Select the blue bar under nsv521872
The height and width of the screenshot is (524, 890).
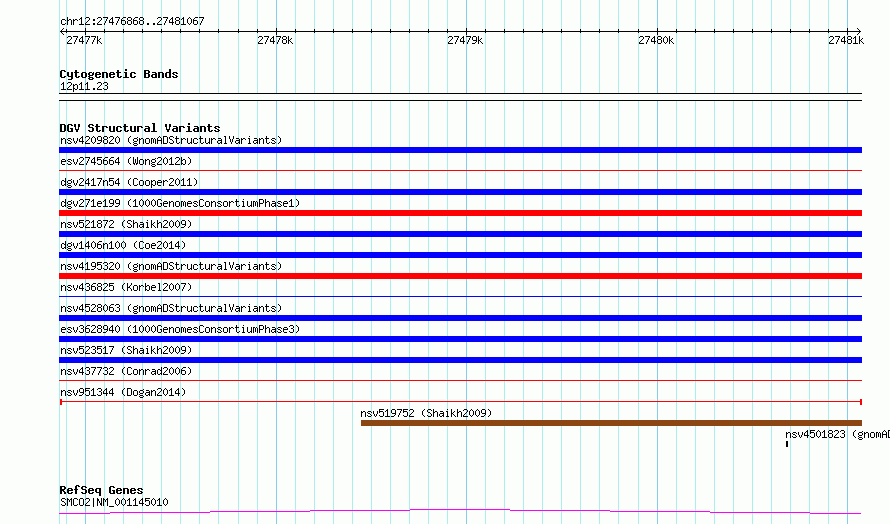point(460,234)
